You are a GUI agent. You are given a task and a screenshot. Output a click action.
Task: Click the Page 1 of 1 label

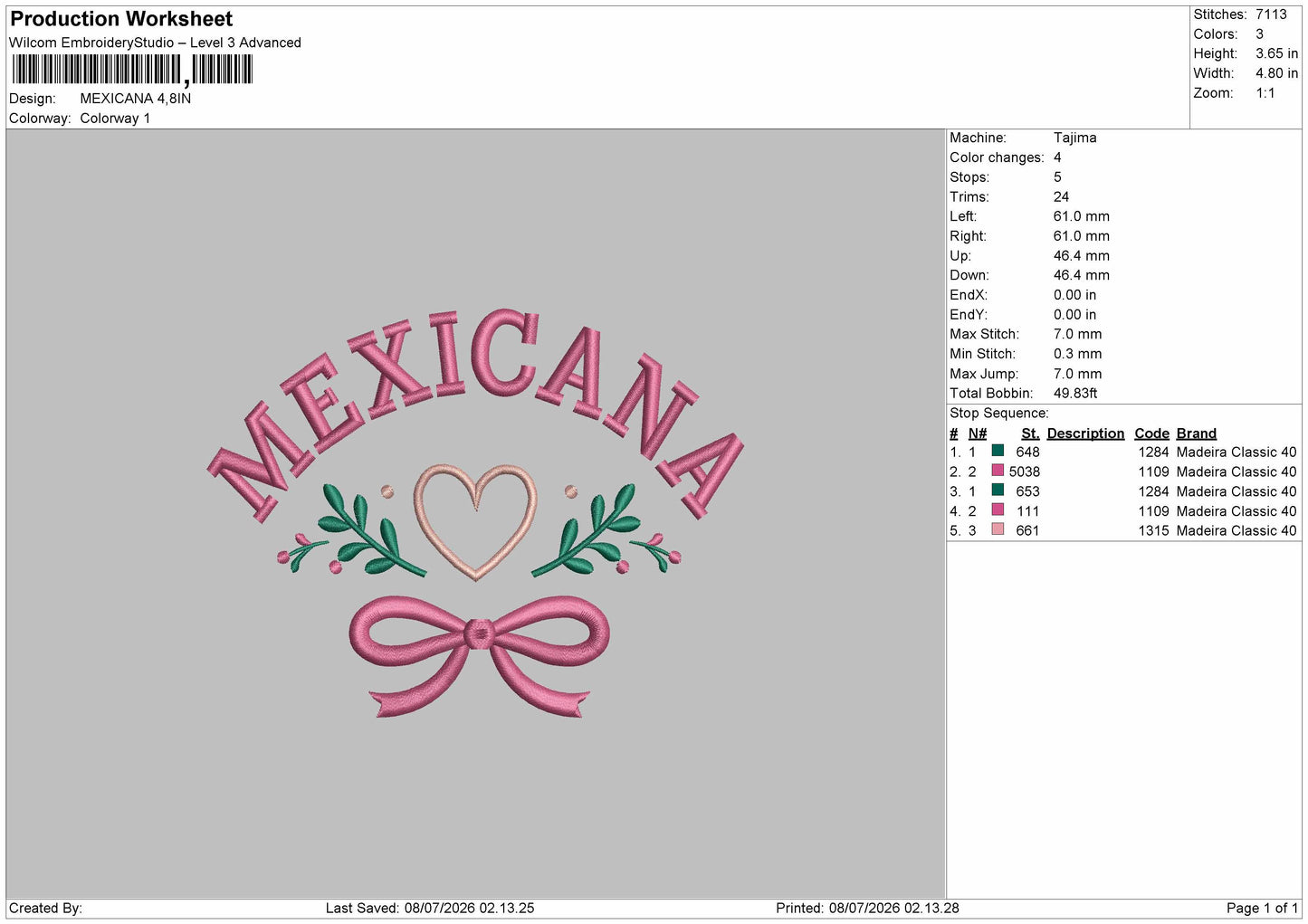tap(1262, 908)
